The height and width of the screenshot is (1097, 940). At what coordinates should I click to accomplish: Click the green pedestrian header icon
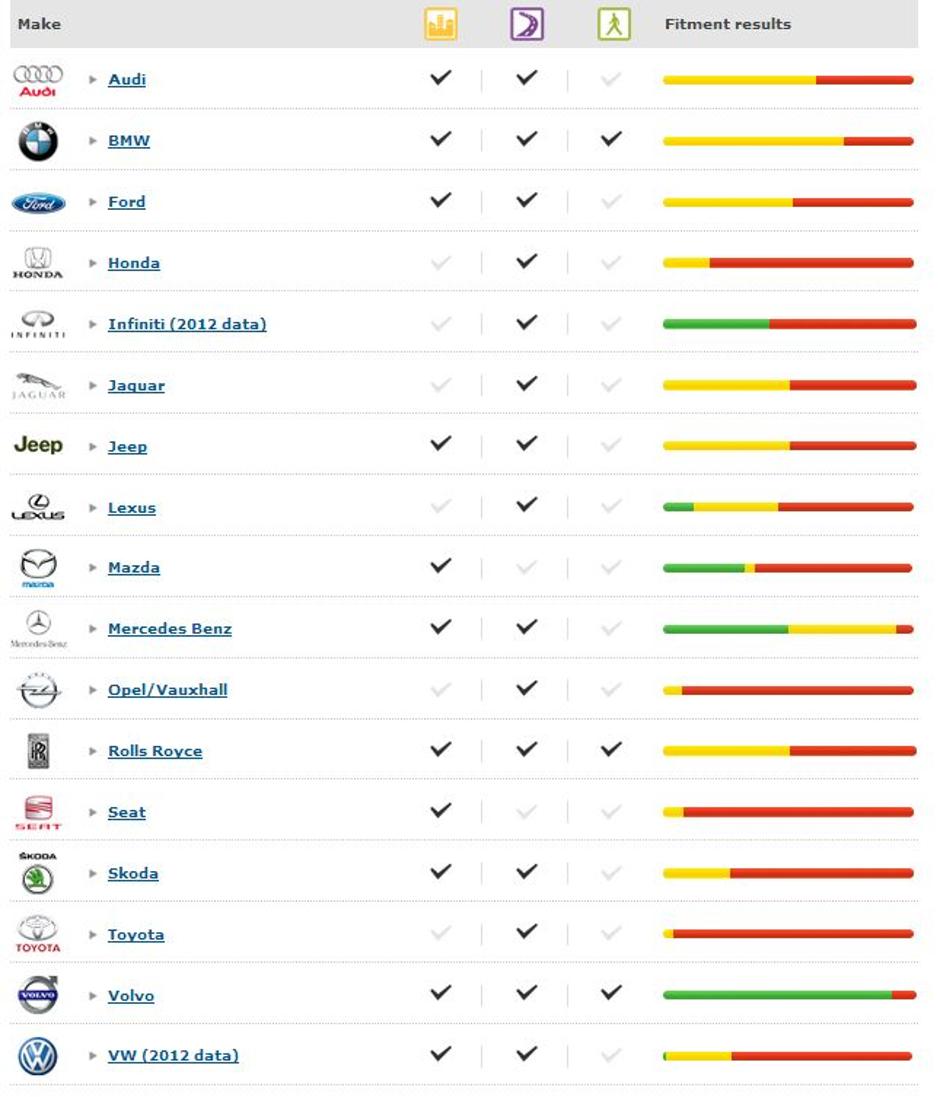(x=613, y=25)
